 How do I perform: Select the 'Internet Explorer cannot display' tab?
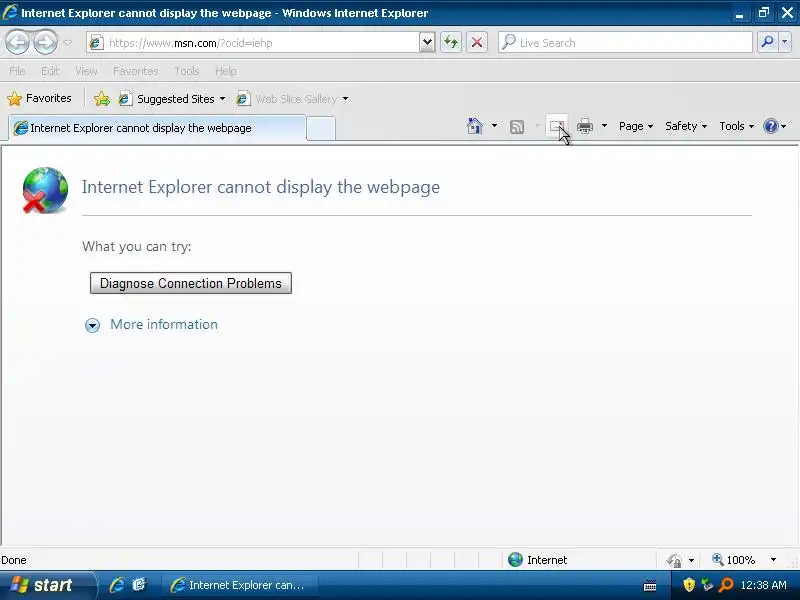[157, 128]
